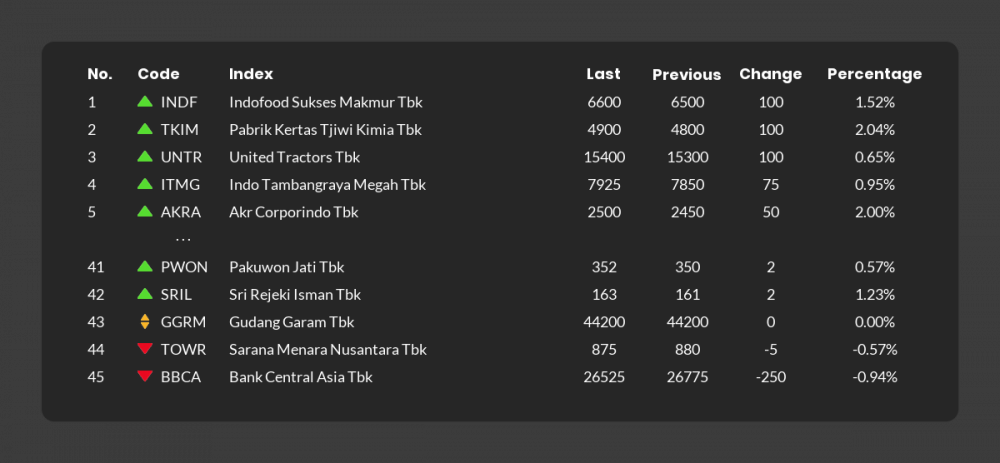Image resolution: width=1000 pixels, height=463 pixels.
Task: Click Gudang Garam Tbk company name
Action: (291, 322)
